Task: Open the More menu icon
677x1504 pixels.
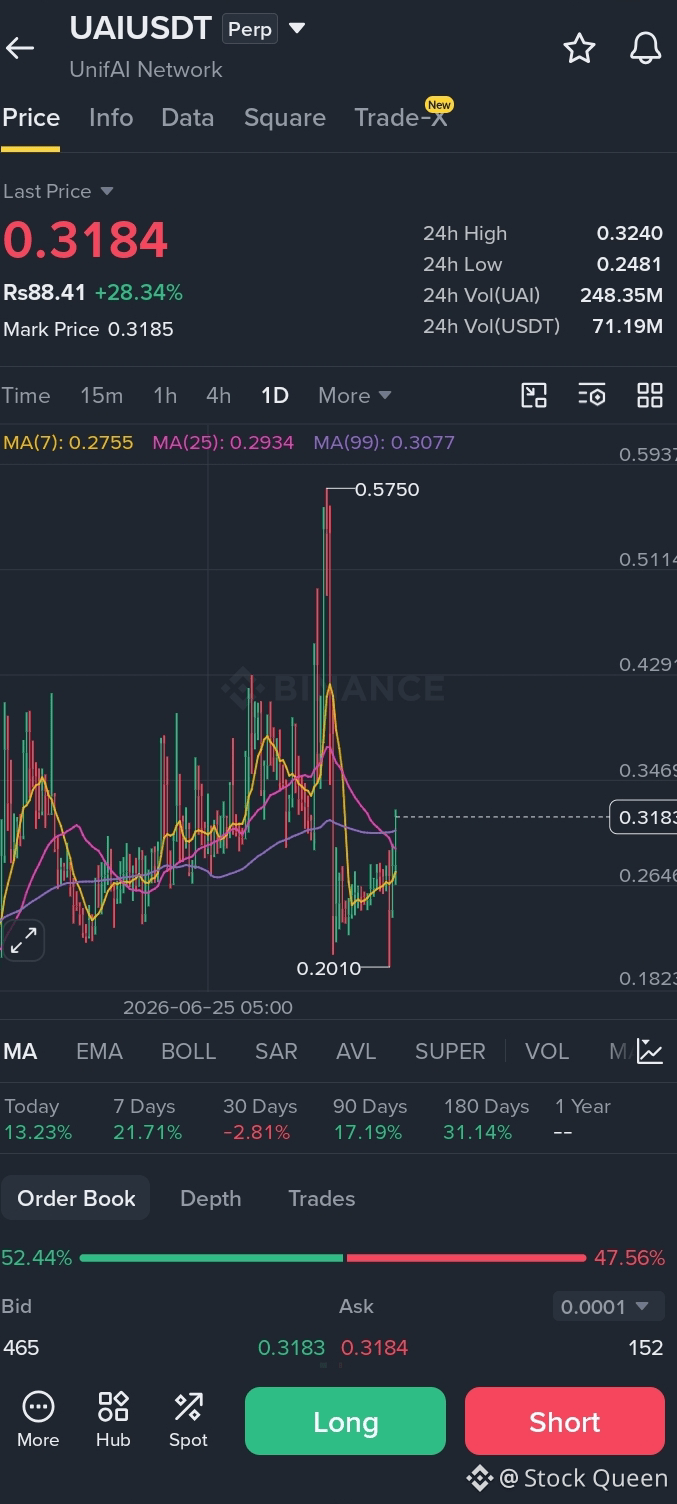Action: (38, 1419)
